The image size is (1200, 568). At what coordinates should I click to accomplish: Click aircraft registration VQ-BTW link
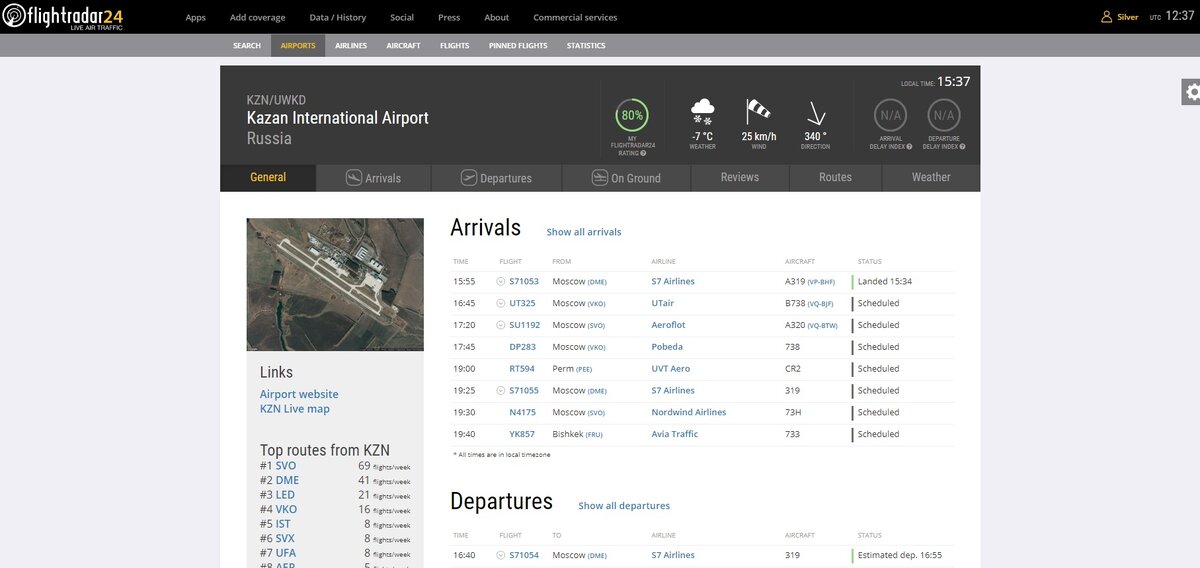click(x=822, y=326)
